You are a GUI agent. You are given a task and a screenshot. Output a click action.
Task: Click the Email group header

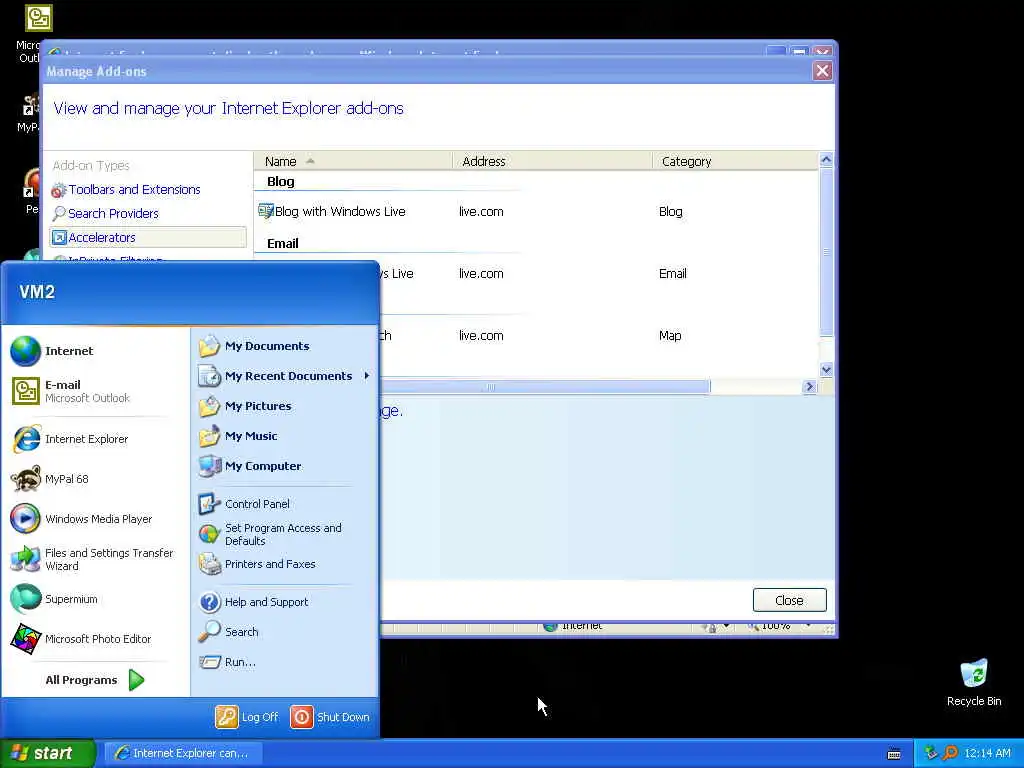283,244
